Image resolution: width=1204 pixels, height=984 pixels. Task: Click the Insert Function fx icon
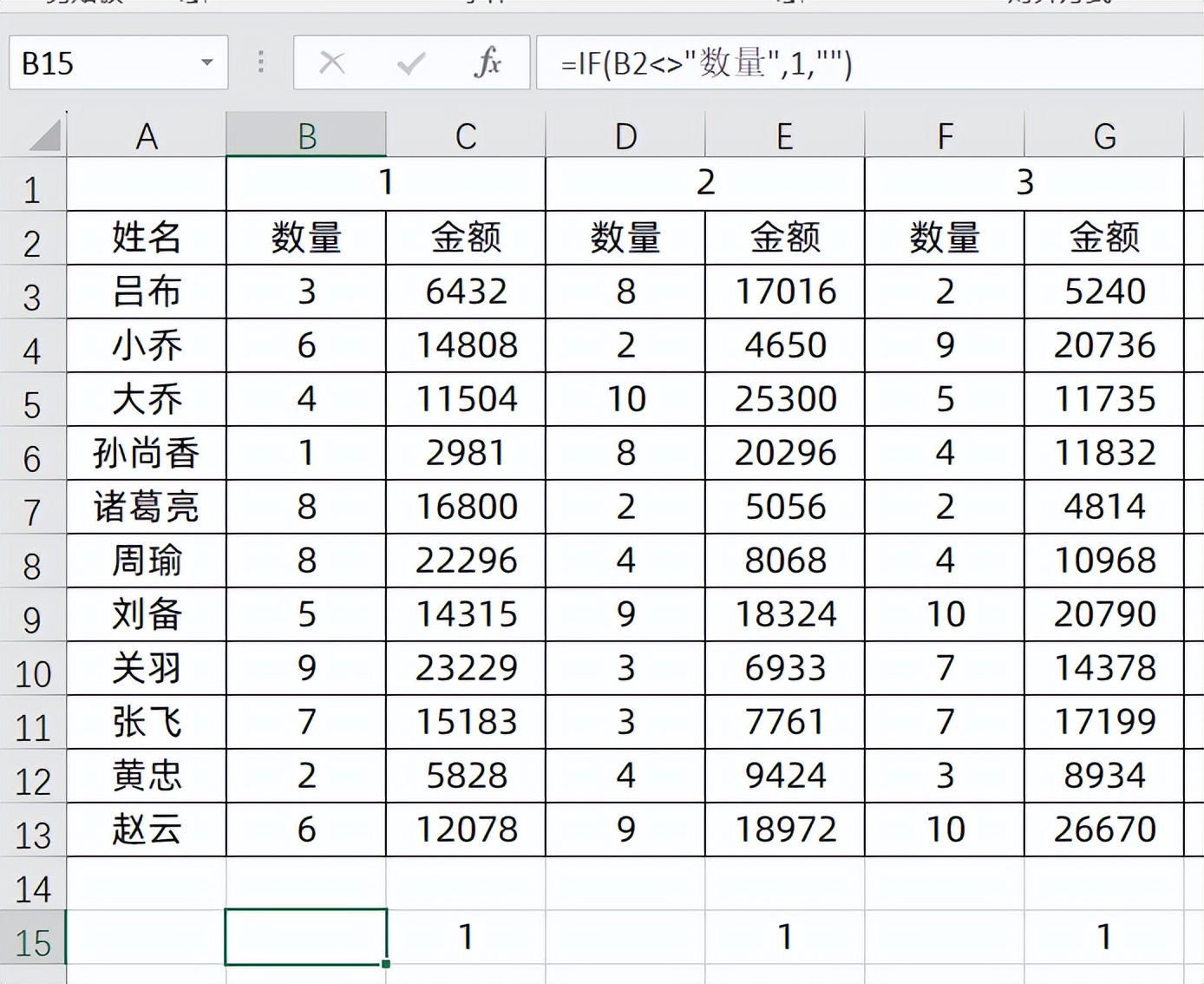pos(488,62)
